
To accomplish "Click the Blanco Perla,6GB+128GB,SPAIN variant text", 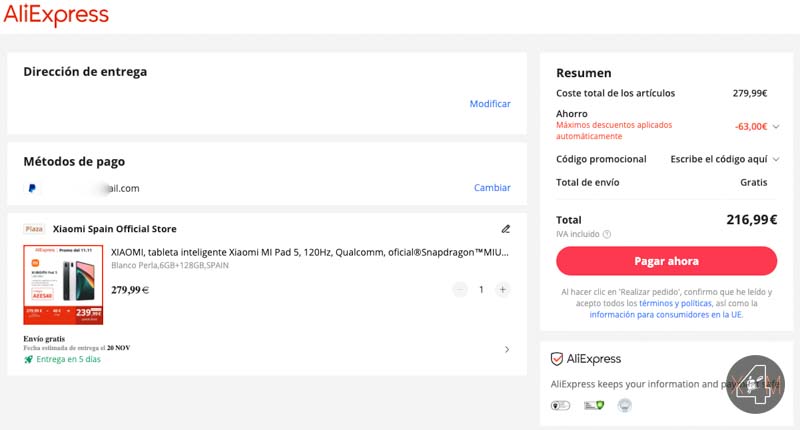I will (x=170, y=265).
